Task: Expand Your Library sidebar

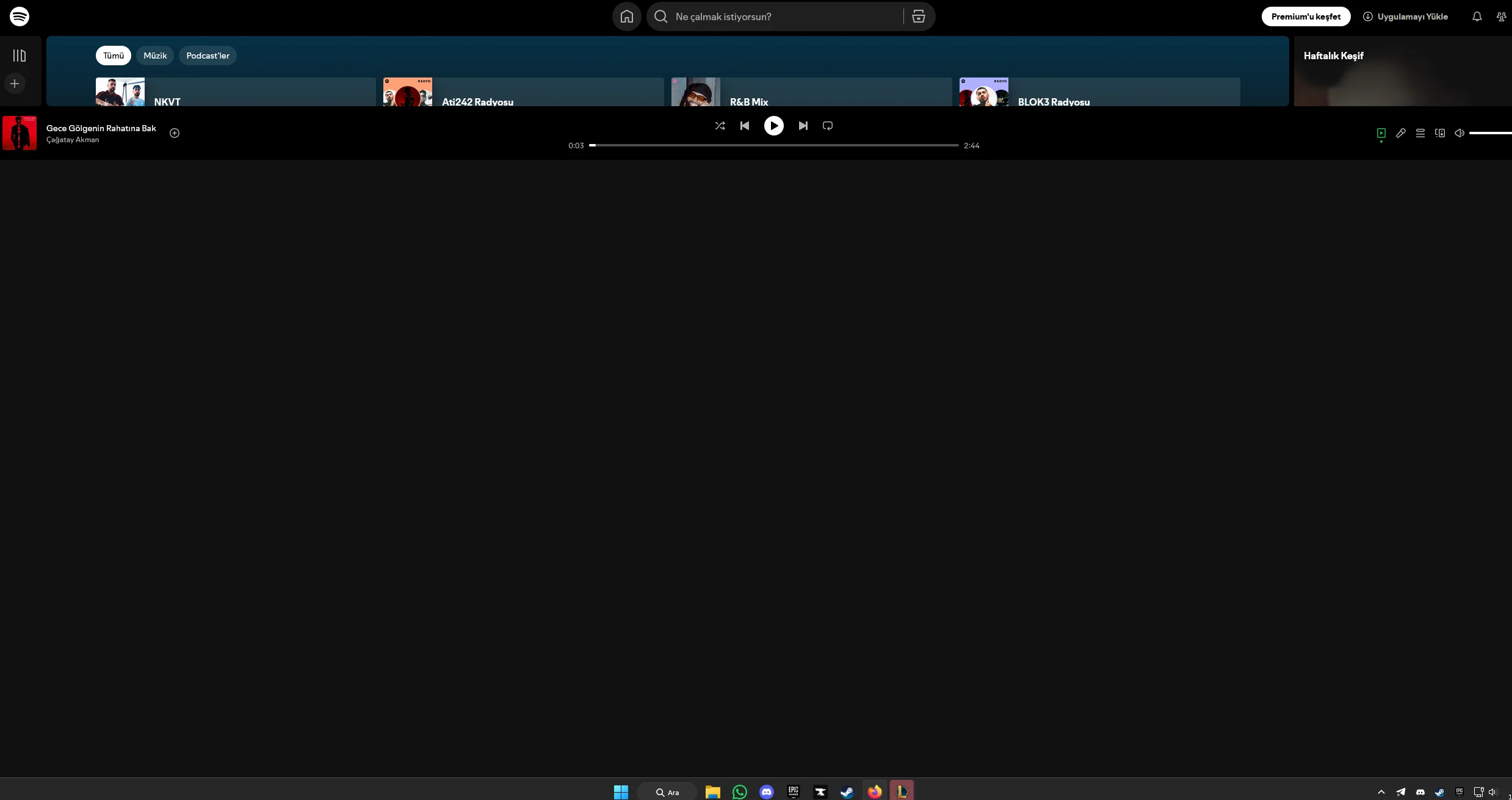Action: tap(20, 56)
